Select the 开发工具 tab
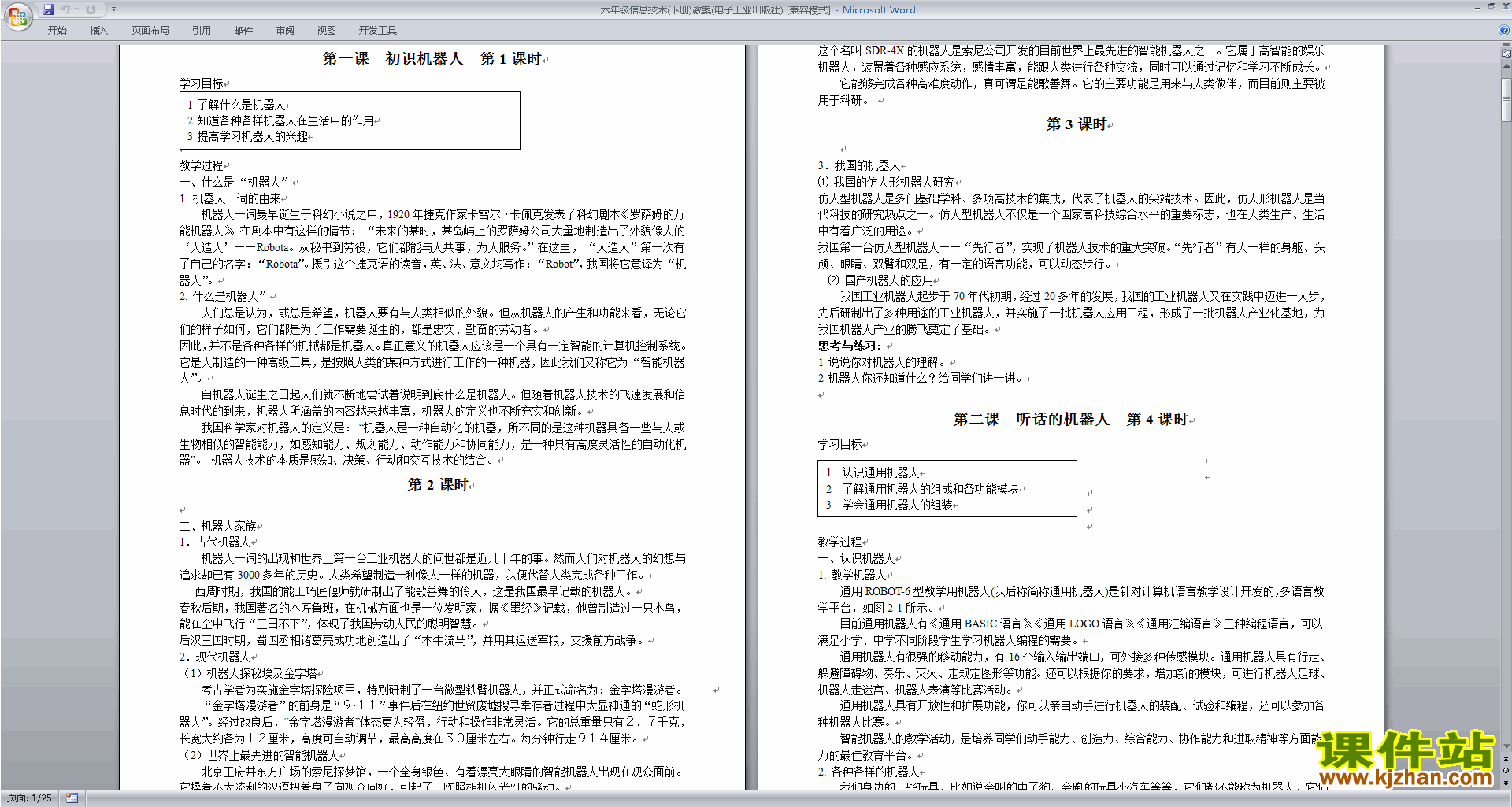The height and width of the screenshot is (807, 1512). (377, 30)
